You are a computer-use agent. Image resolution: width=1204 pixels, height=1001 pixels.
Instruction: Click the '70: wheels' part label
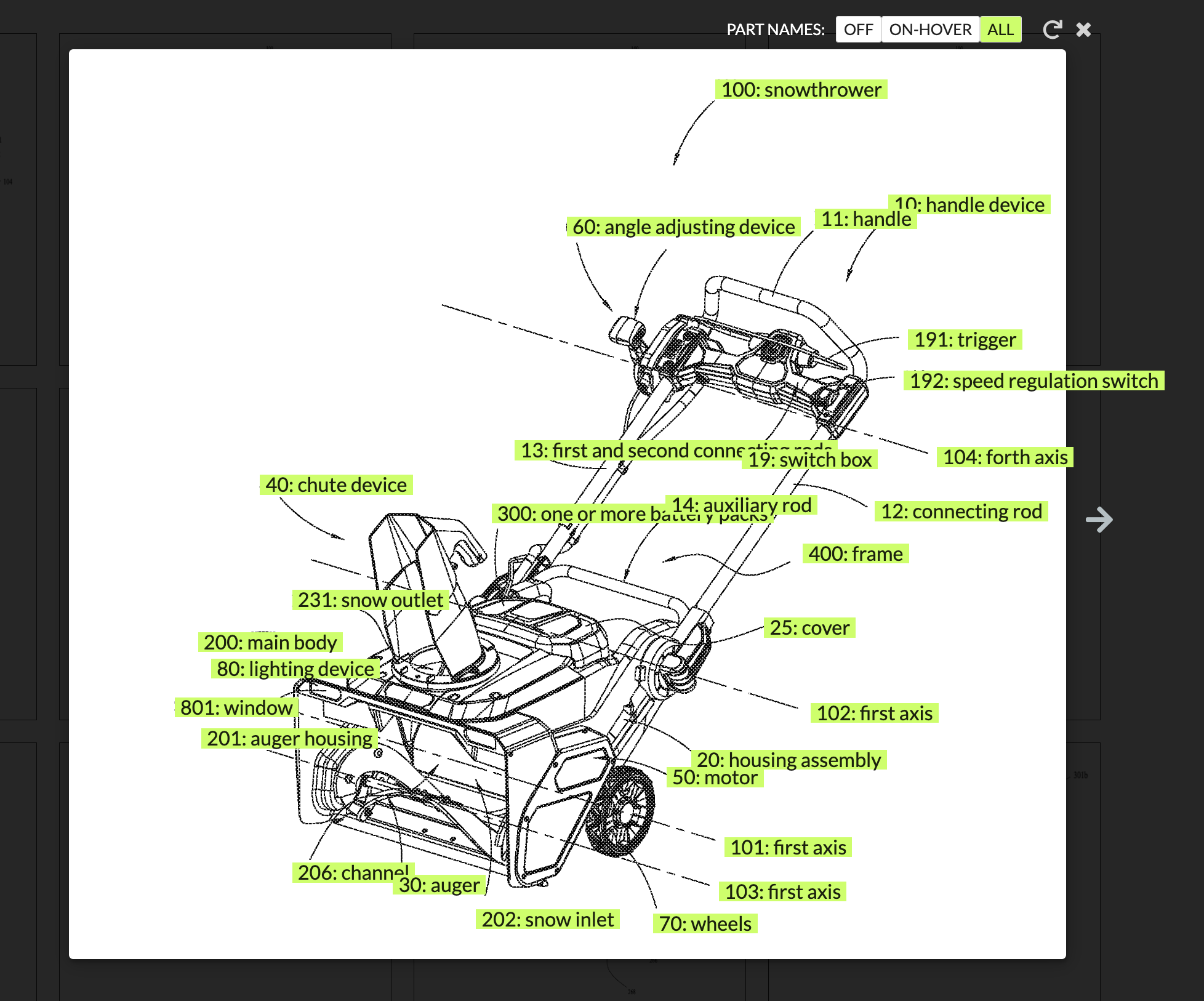point(705,924)
